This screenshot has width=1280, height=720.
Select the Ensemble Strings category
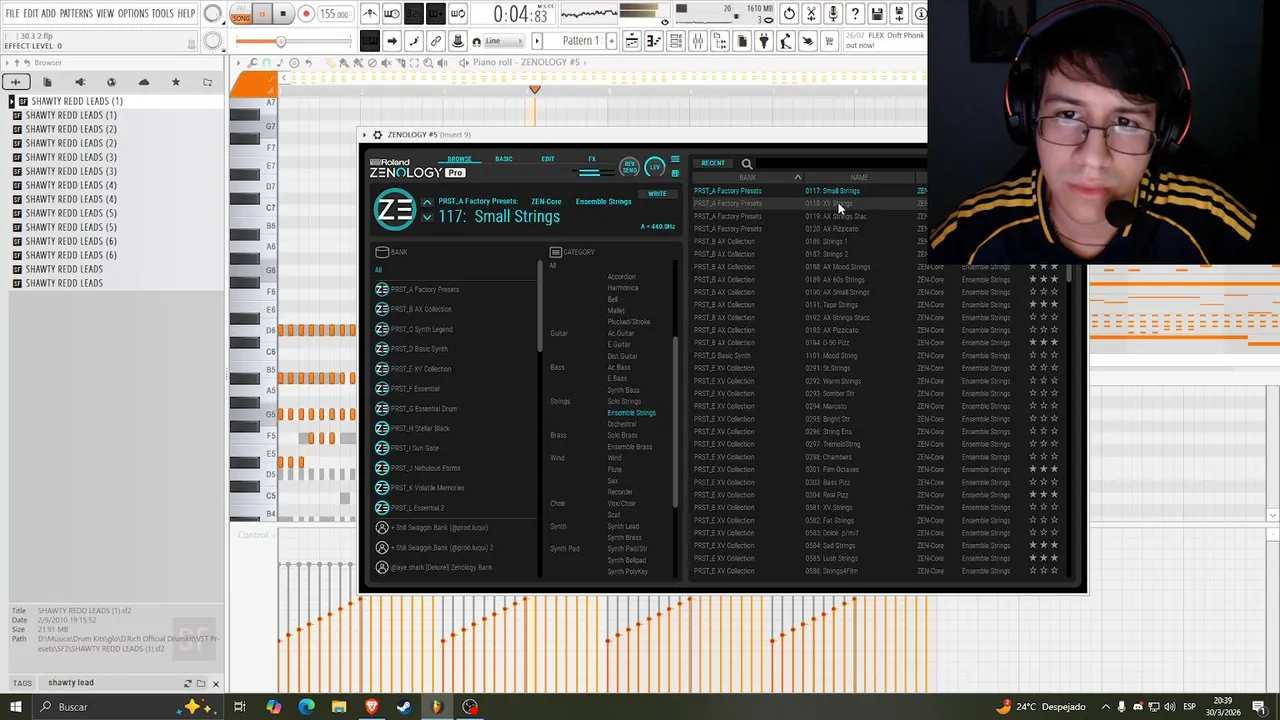click(x=631, y=413)
